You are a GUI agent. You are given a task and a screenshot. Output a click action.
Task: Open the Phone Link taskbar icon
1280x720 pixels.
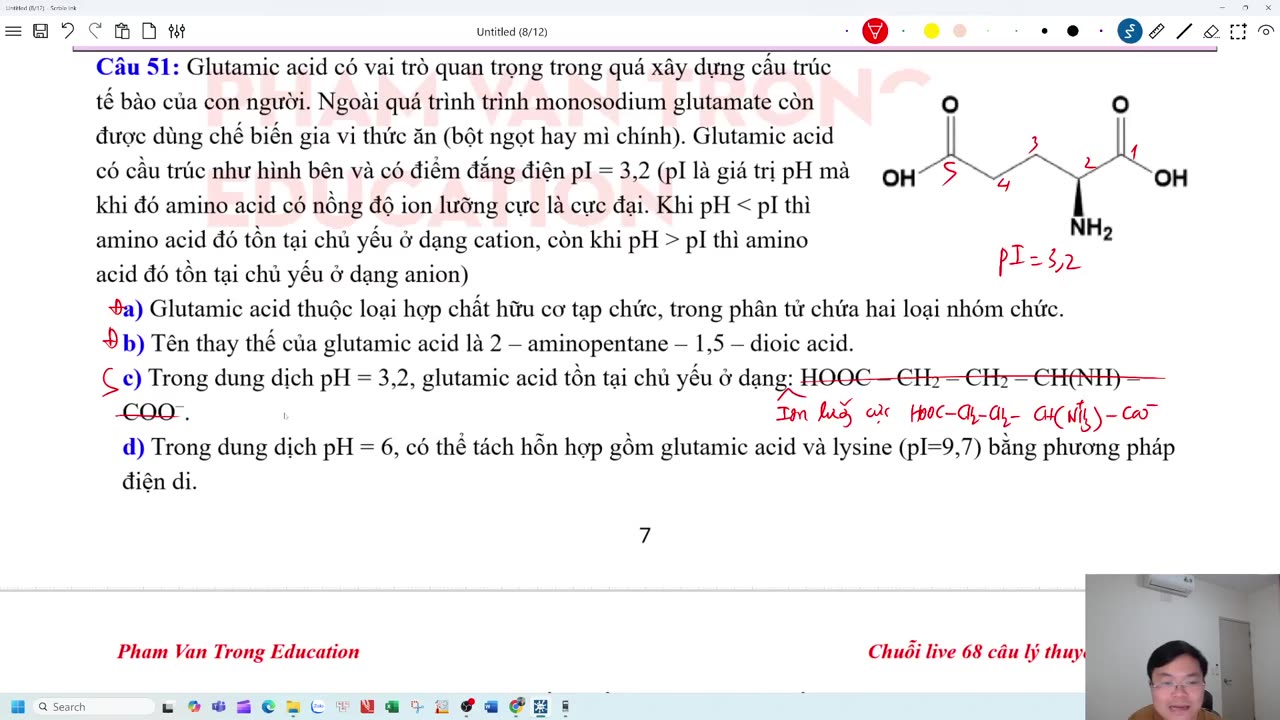click(565, 707)
